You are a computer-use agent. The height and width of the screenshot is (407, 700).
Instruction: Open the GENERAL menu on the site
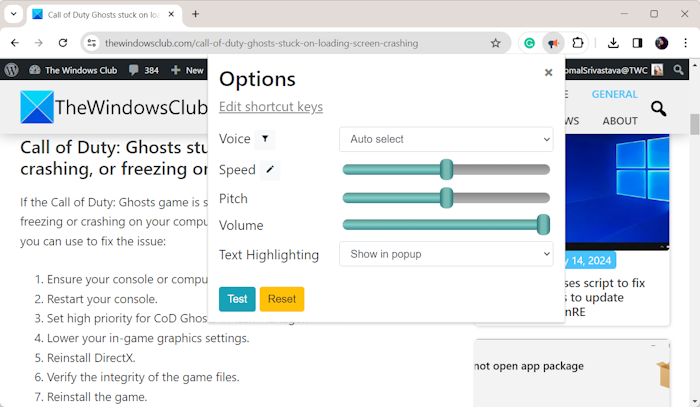pos(614,94)
